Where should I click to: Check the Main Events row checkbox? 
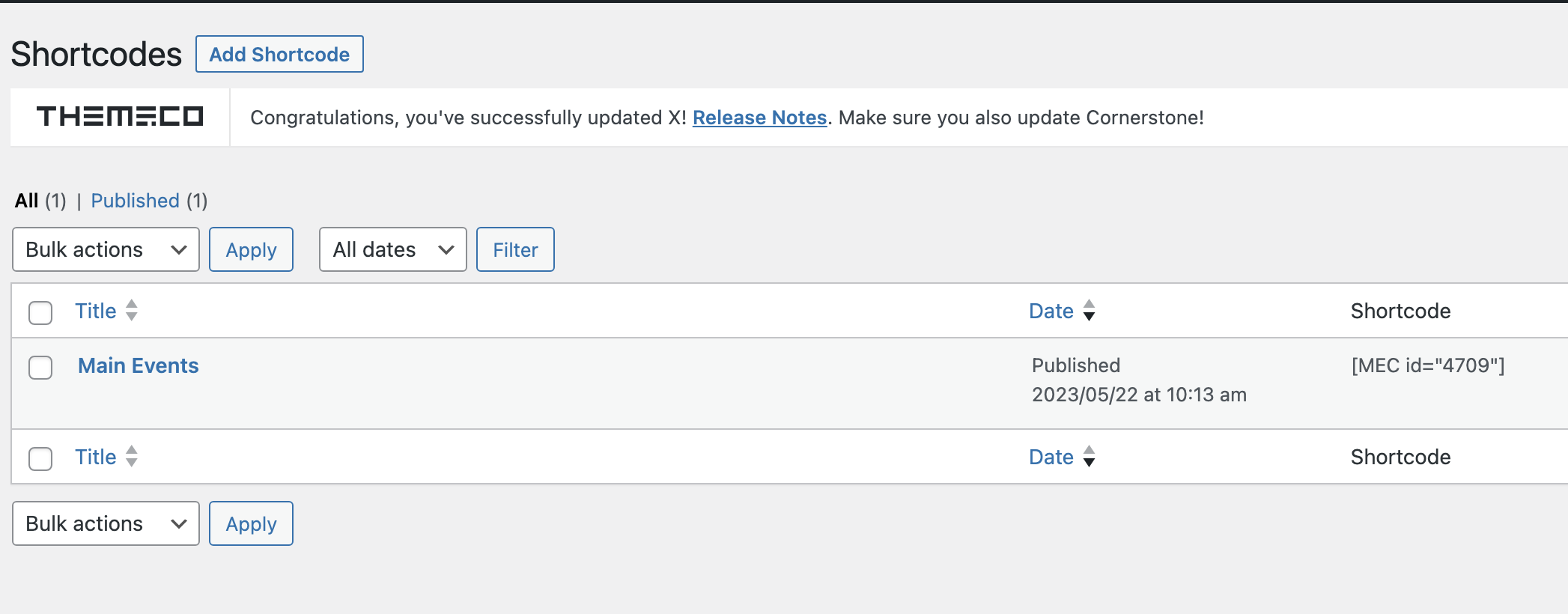[40, 368]
